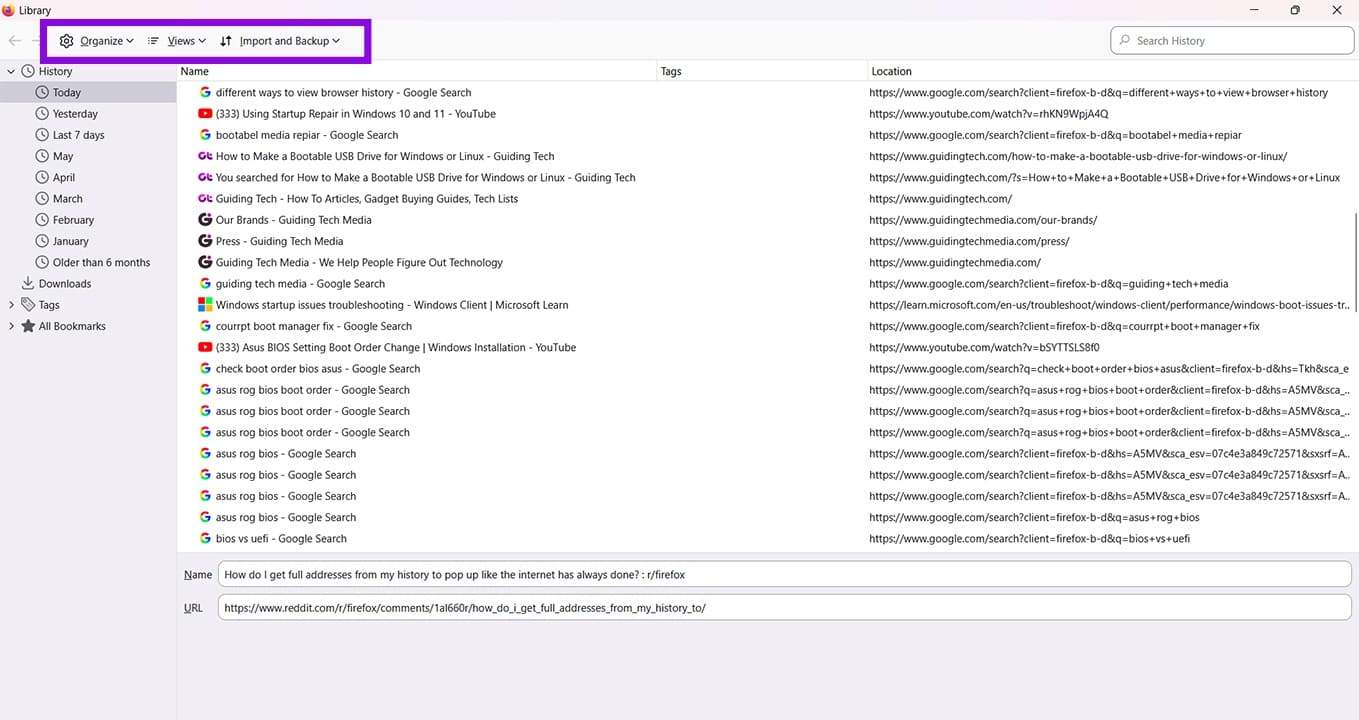This screenshot has height=720, width=1359.
Task: Click Google icon of 'different ways to view' entry
Action: [205, 93]
